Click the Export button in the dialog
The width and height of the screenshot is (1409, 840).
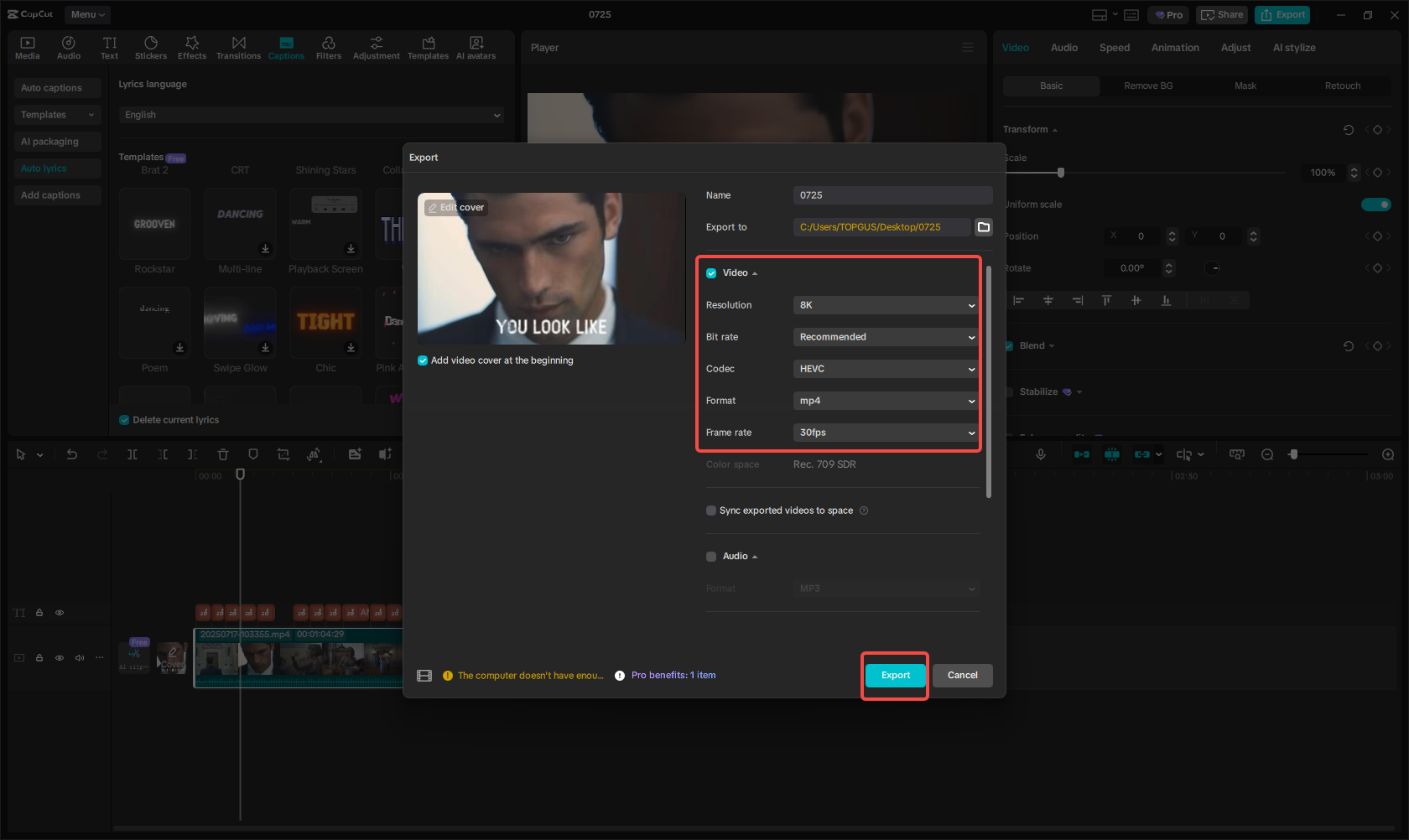(896, 676)
